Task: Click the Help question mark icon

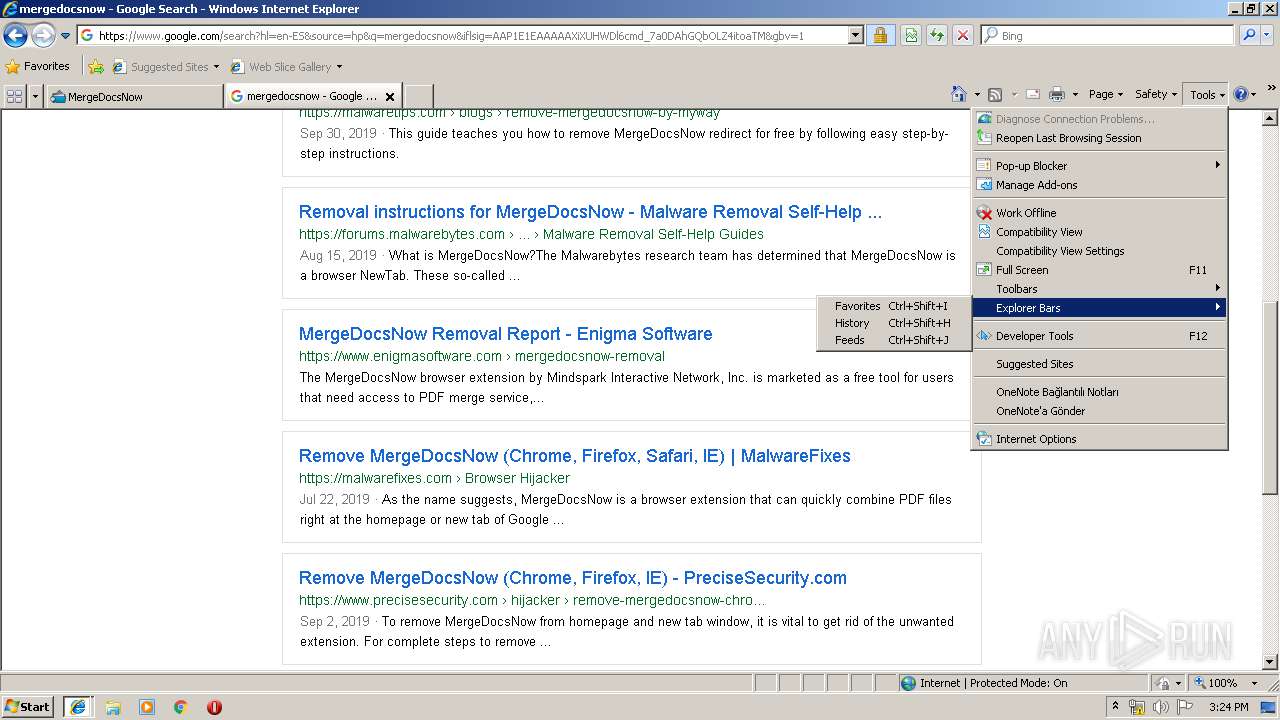Action: click(x=1240, y=94)
